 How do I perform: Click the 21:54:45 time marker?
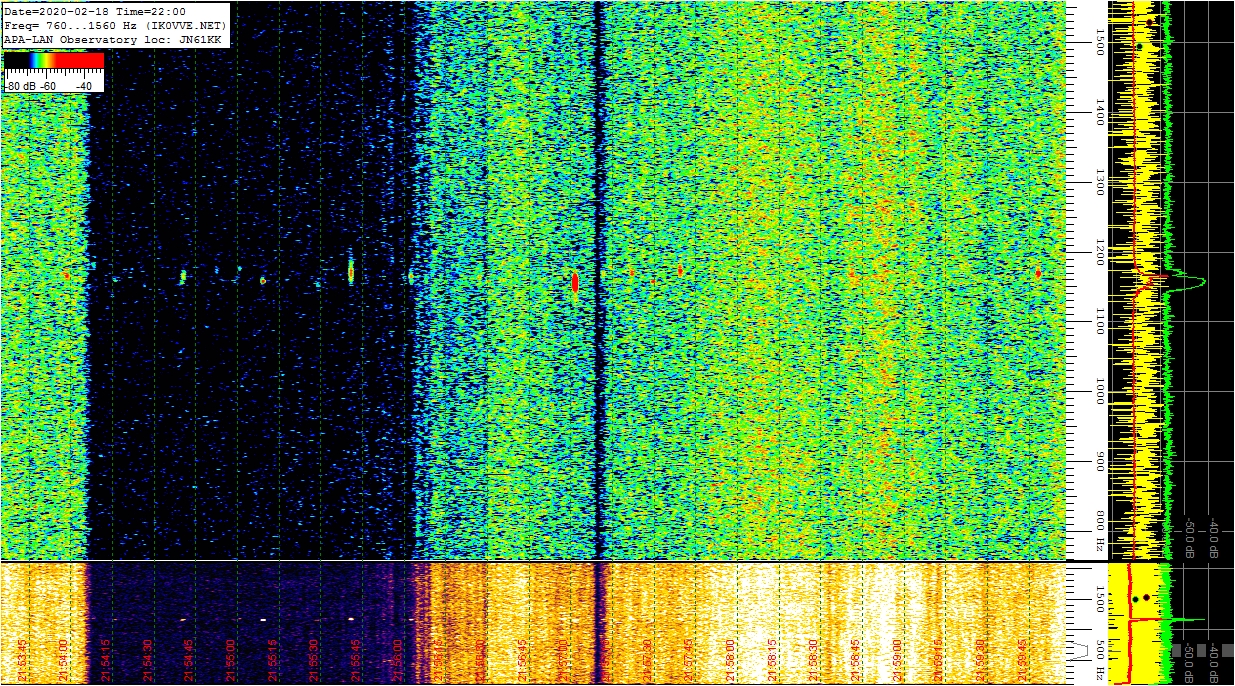pos(189,660)
